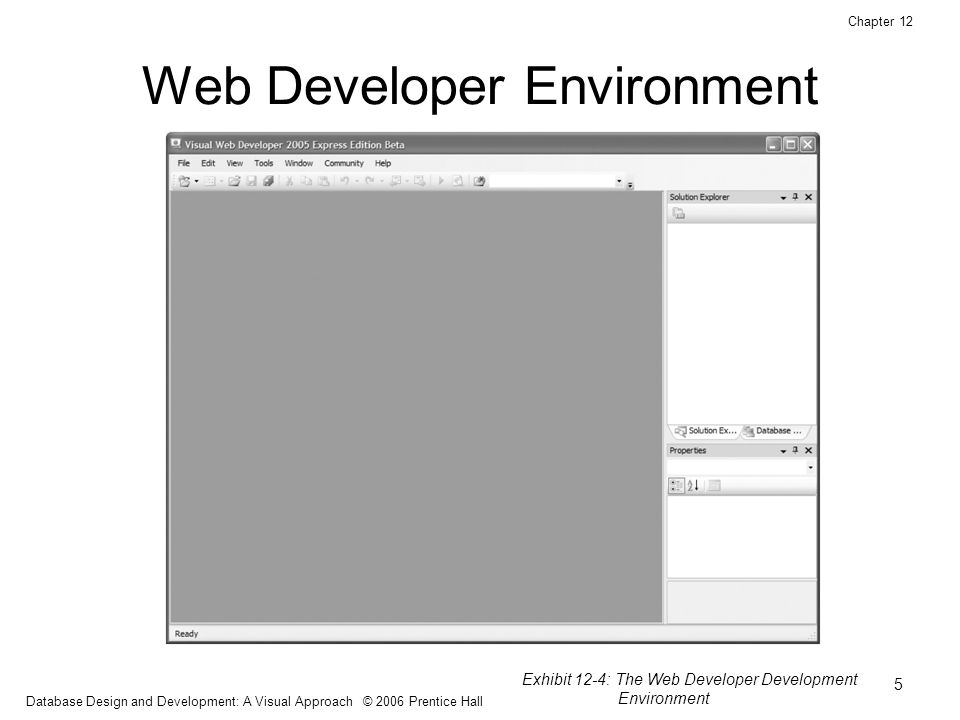Toggle Properties panel auto-hide pin
Image resolution: width=960 pixels, height=720 pixels.
click(x=795, y=451)
